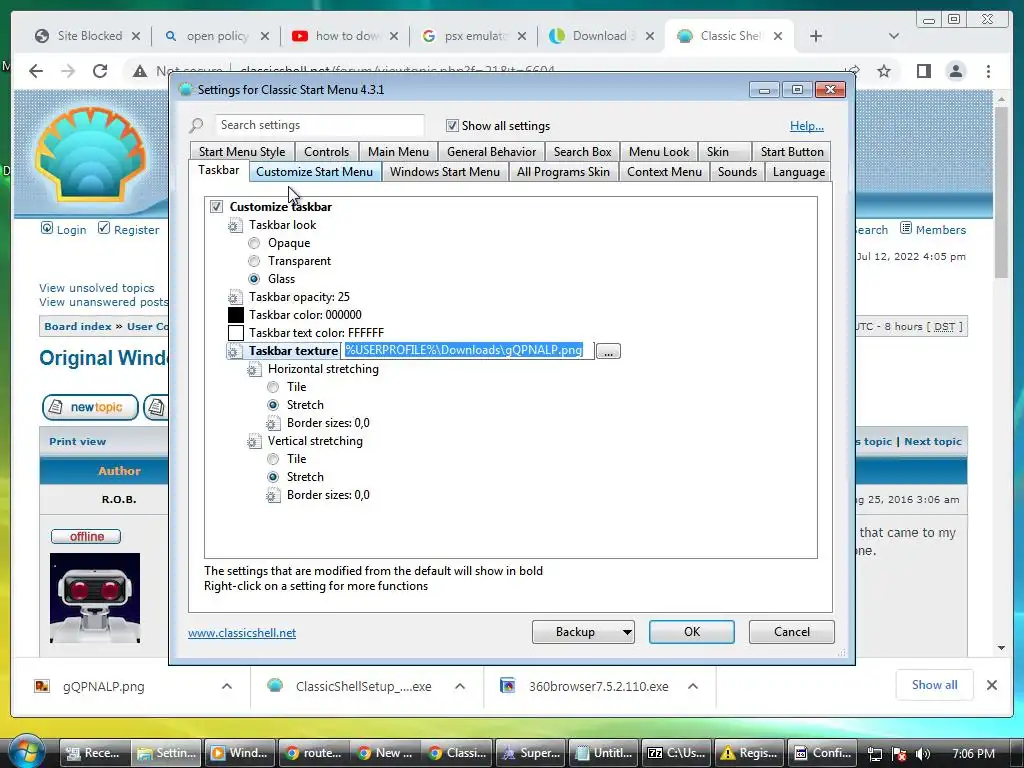The height and width of the screenshot is (768, 1024).
Task: Click the black Taskbar color swatch
Action: [x=235, y=315]
